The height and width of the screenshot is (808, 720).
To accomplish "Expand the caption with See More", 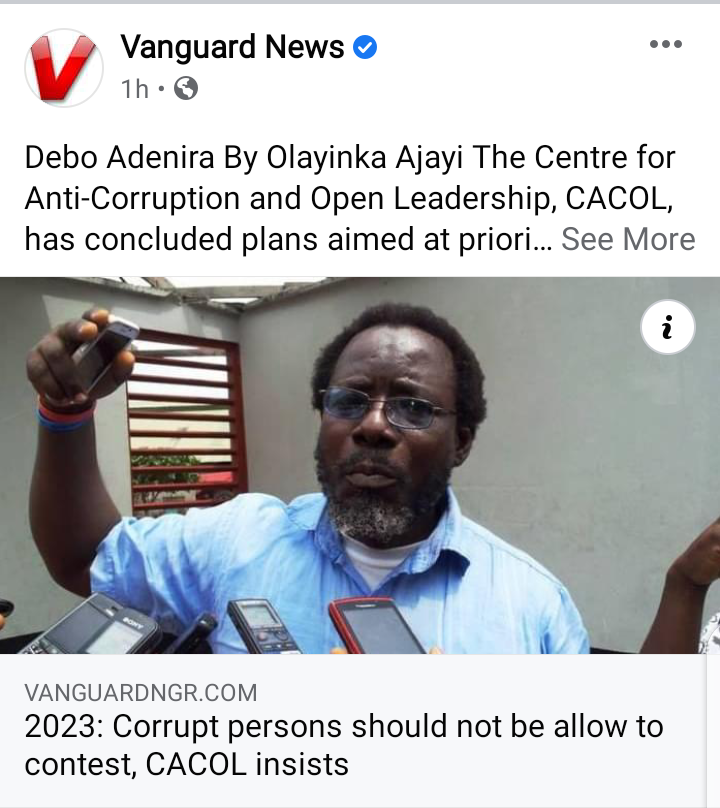I will tap(628, 240).
